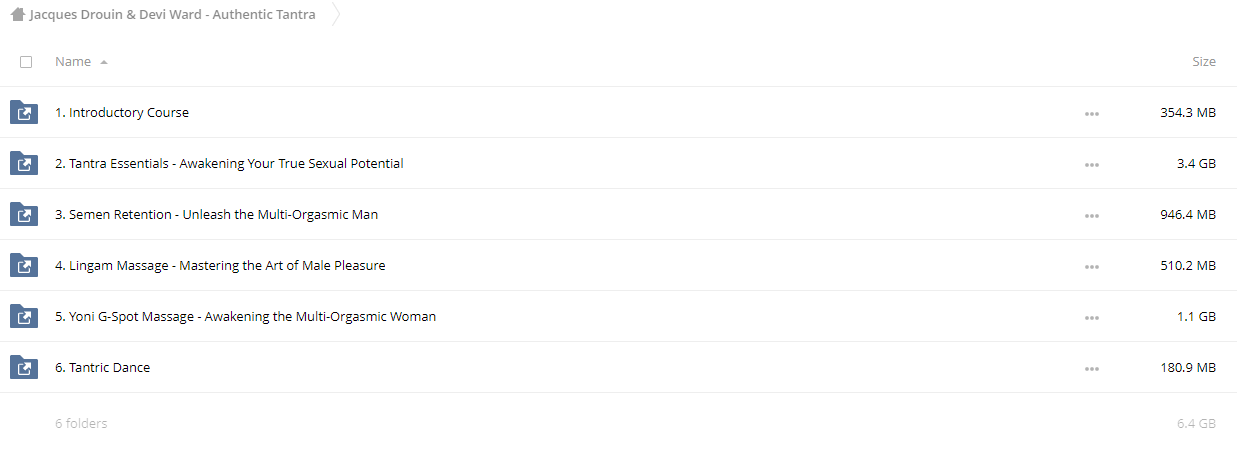Toggle the sort arrow next to Name
The image size is (1237, 470).
(104, 62)
